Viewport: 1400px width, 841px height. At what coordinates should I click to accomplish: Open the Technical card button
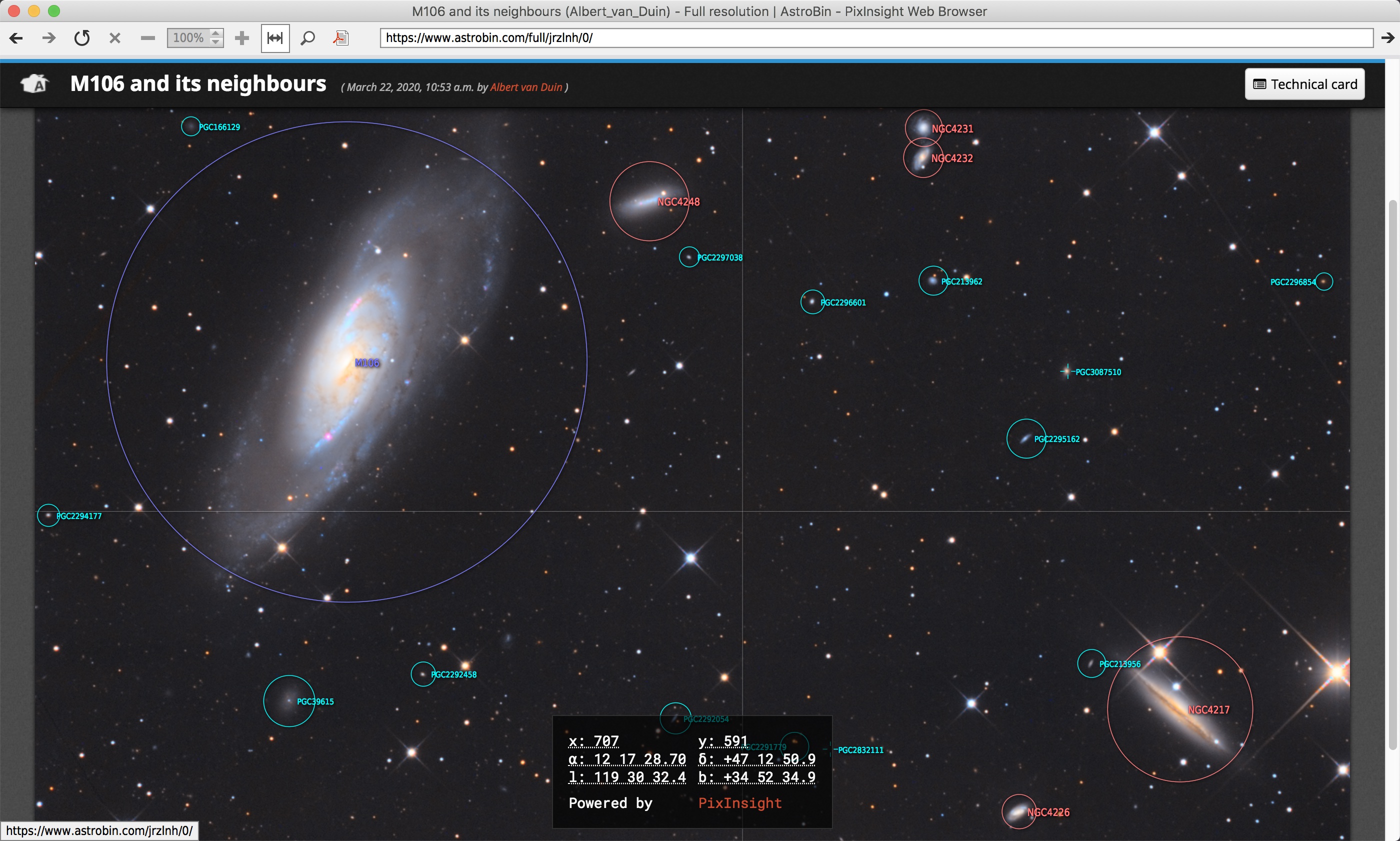click(1304, 84)
